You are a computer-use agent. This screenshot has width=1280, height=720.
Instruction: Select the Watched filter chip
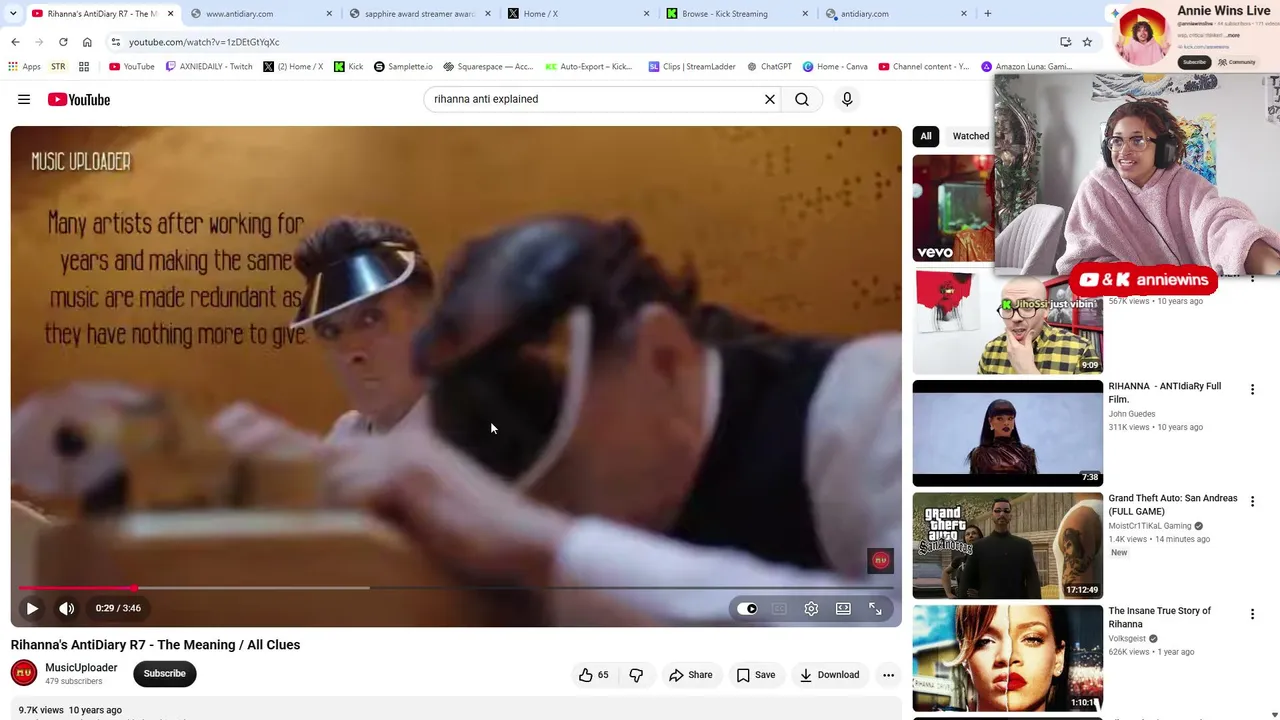pos(971,136)
